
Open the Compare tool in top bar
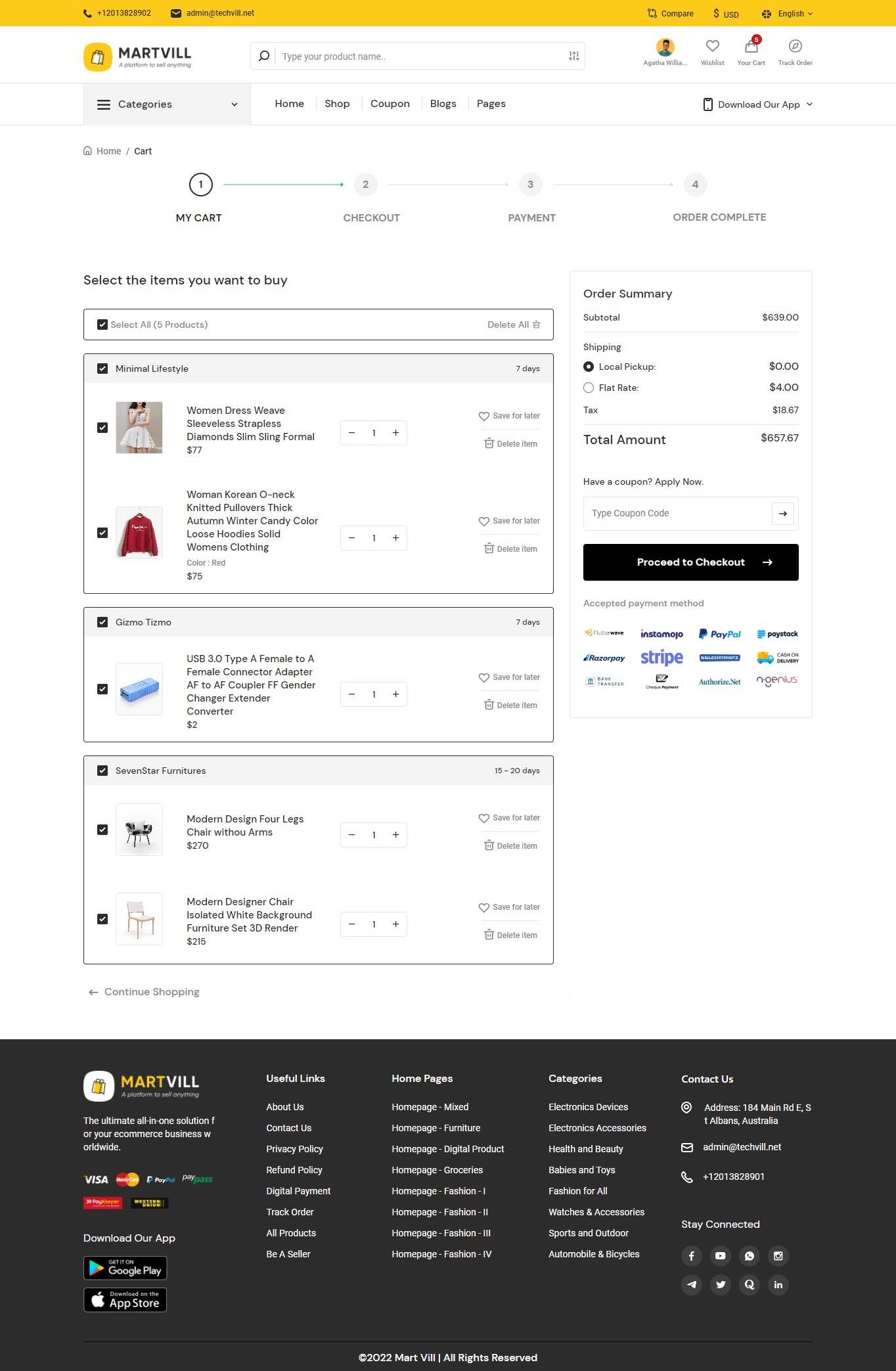[x=669, y=13]
